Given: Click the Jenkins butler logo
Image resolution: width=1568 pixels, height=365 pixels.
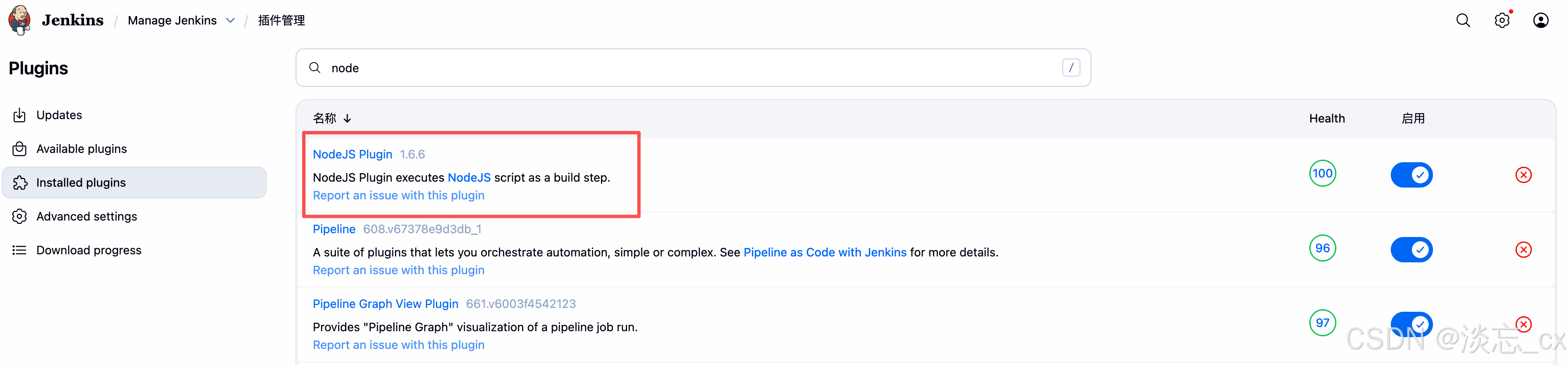Looking at the screenshot, I should pos(19,20).
